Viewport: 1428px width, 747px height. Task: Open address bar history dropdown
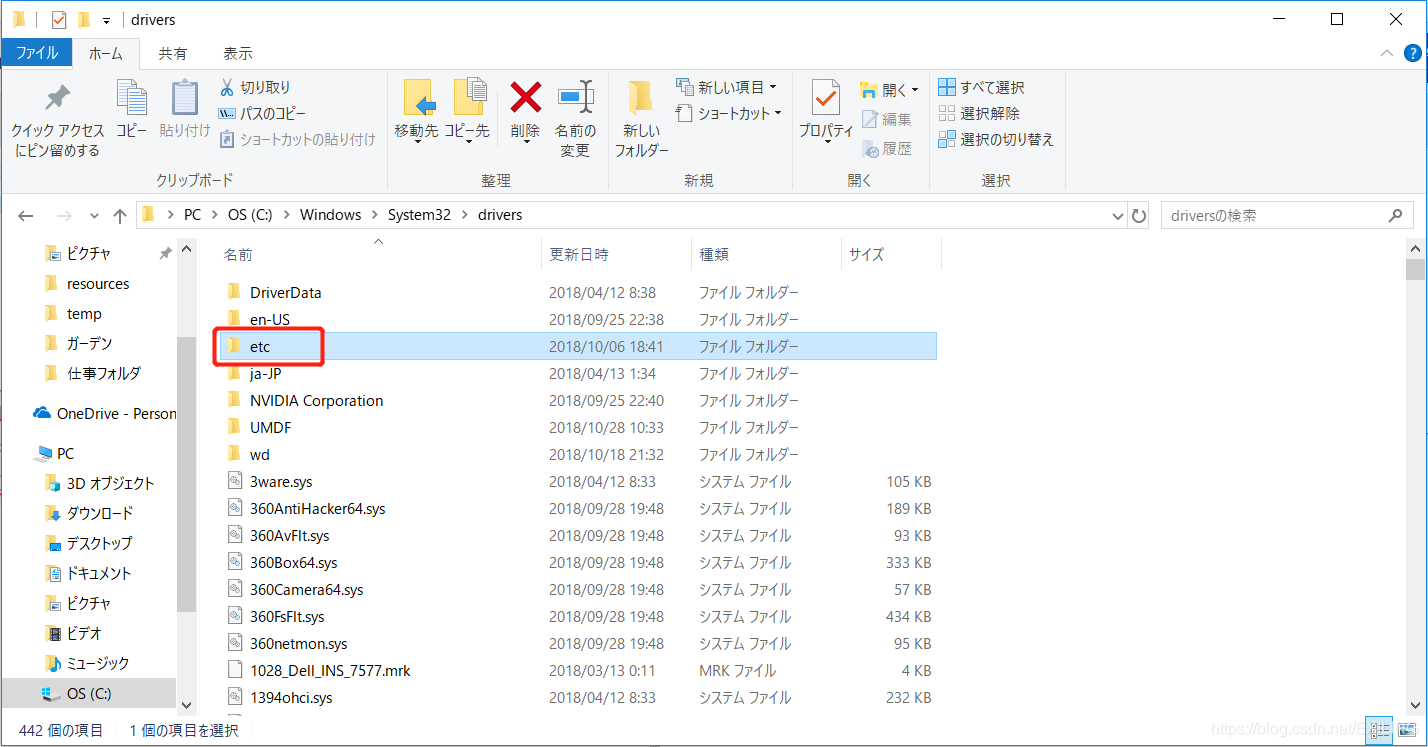pyautogui.click(x=1118, y=215)
